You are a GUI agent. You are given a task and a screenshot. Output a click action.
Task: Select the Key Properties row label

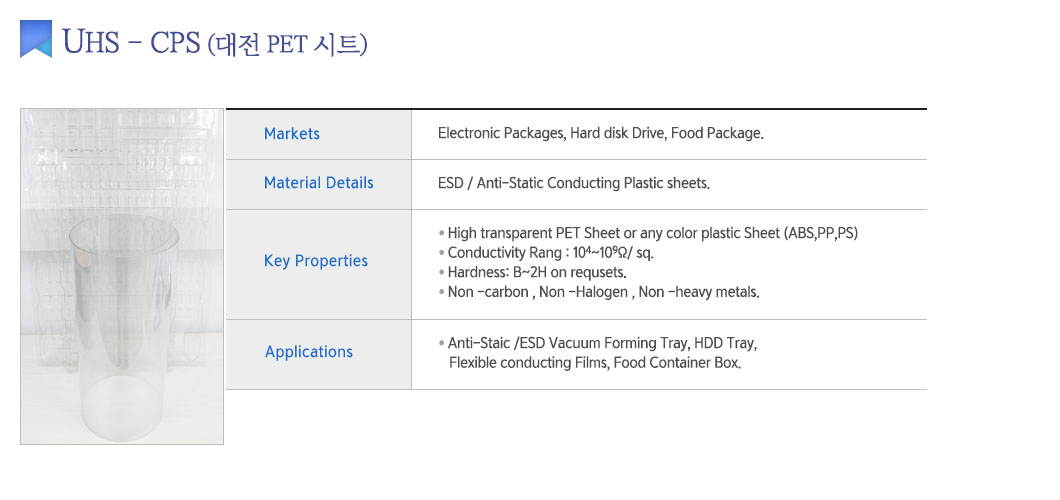[x=316, y=261]
